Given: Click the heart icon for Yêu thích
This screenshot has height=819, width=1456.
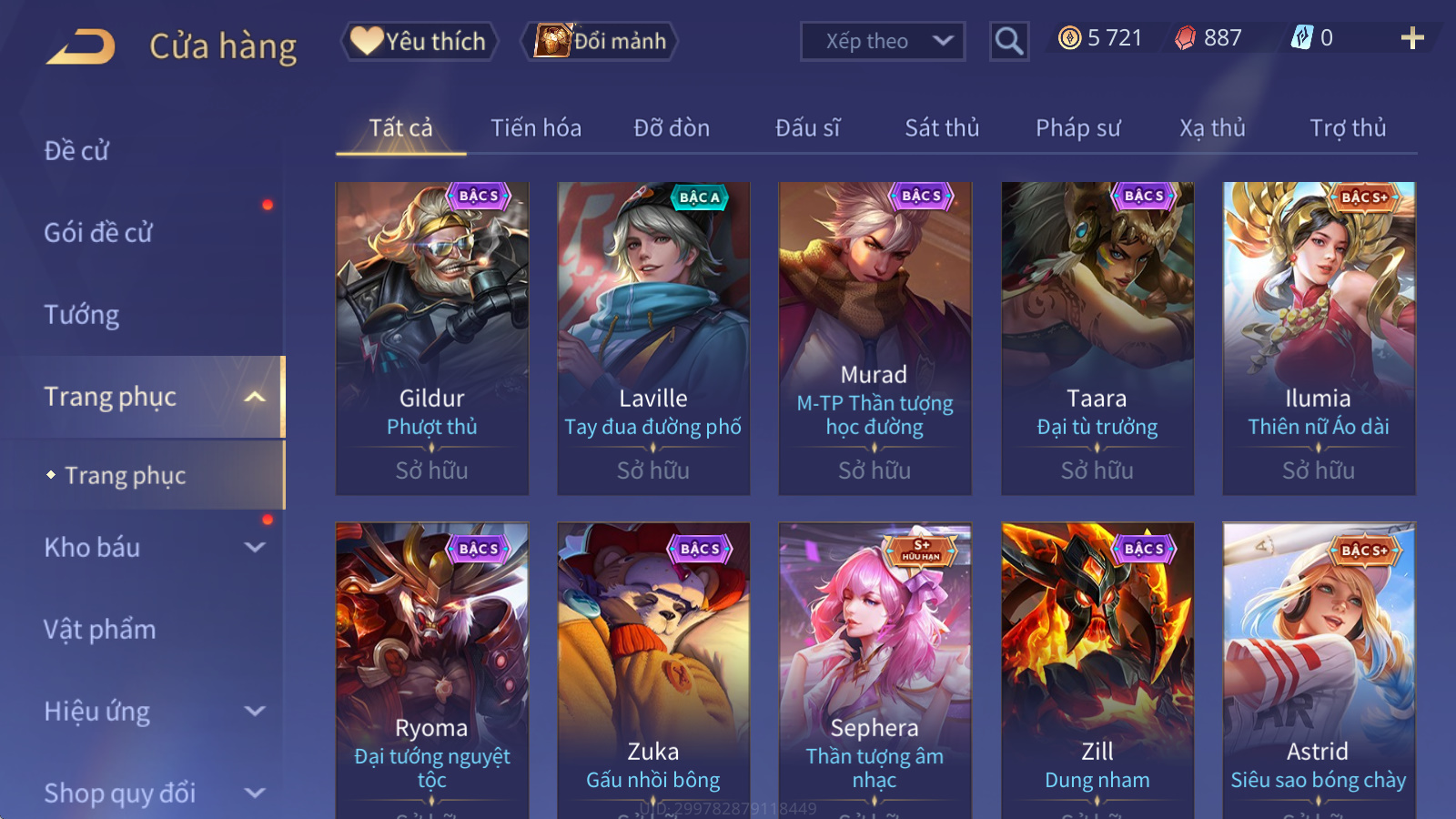Looking at the screenshot, I should [x=366, y=41].
